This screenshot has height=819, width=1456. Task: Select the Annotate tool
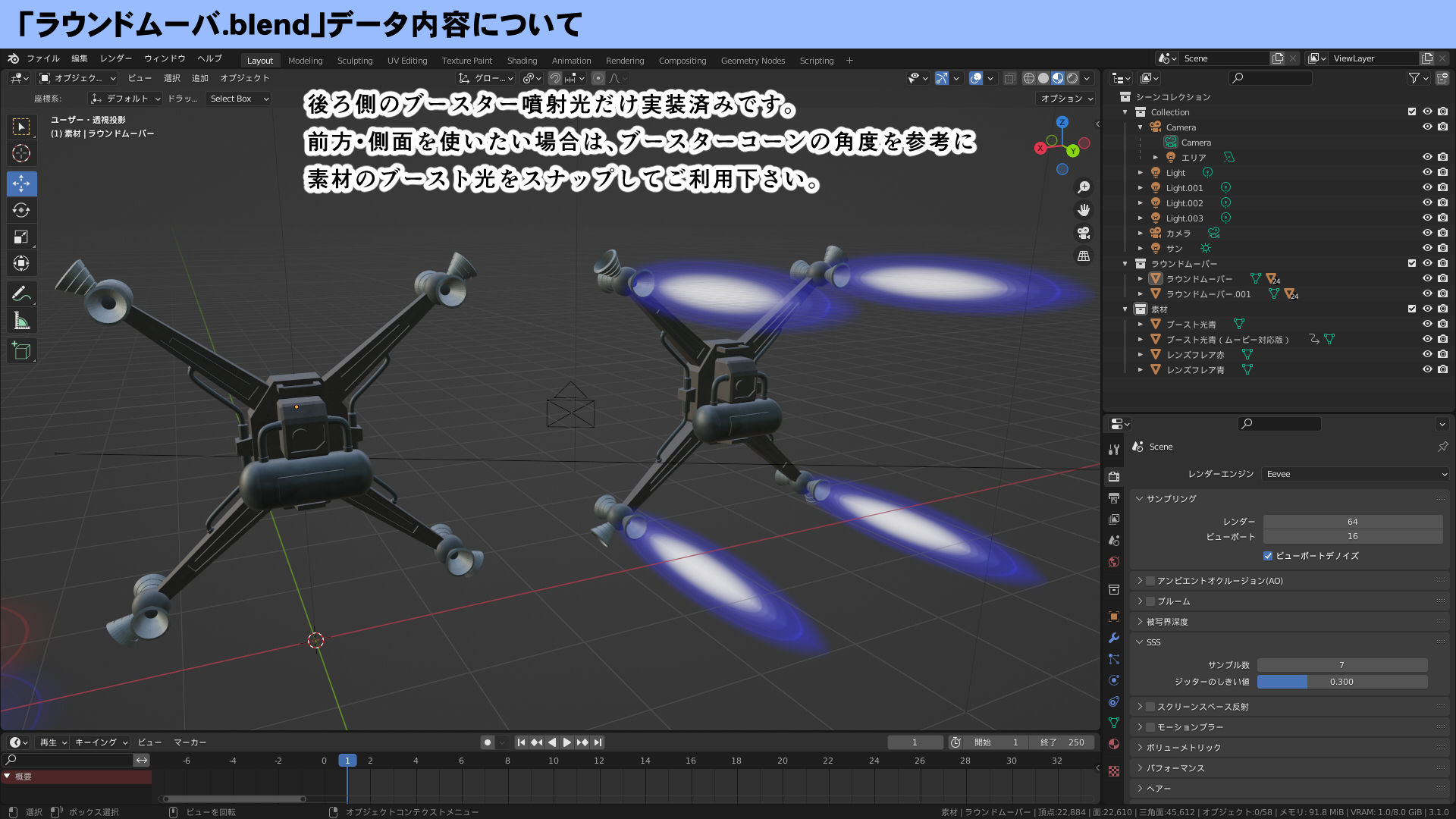coord(21,293)
